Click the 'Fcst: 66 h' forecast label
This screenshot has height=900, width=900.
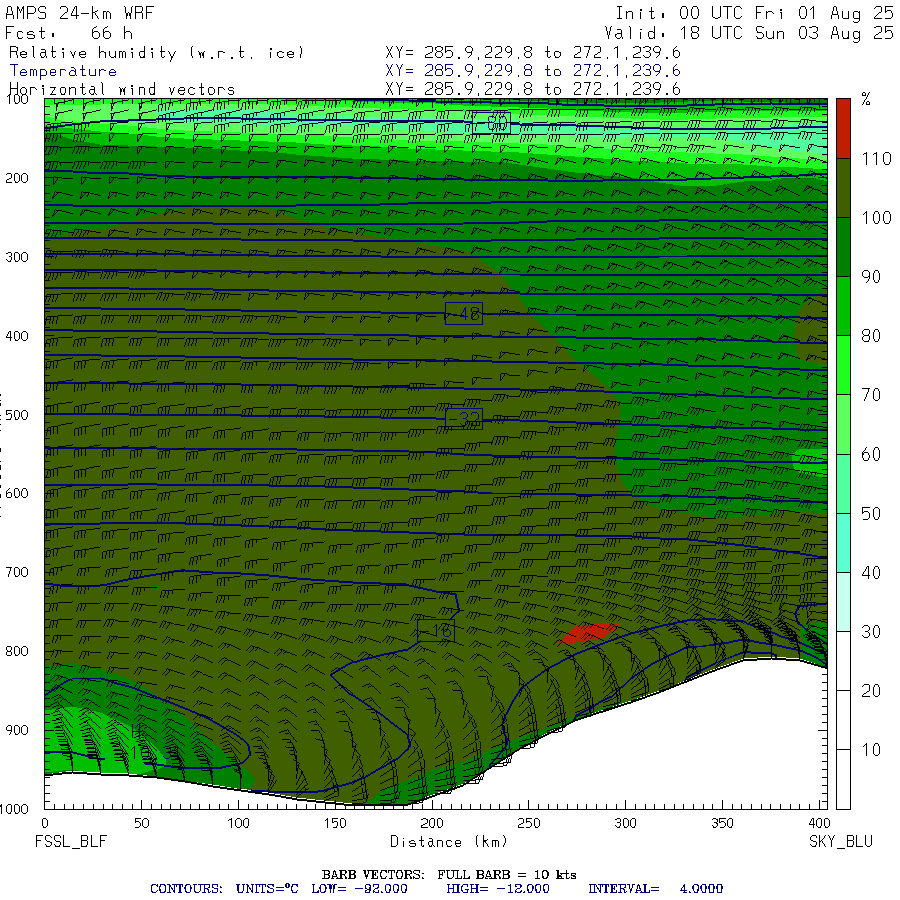click(x=69, y=33)
